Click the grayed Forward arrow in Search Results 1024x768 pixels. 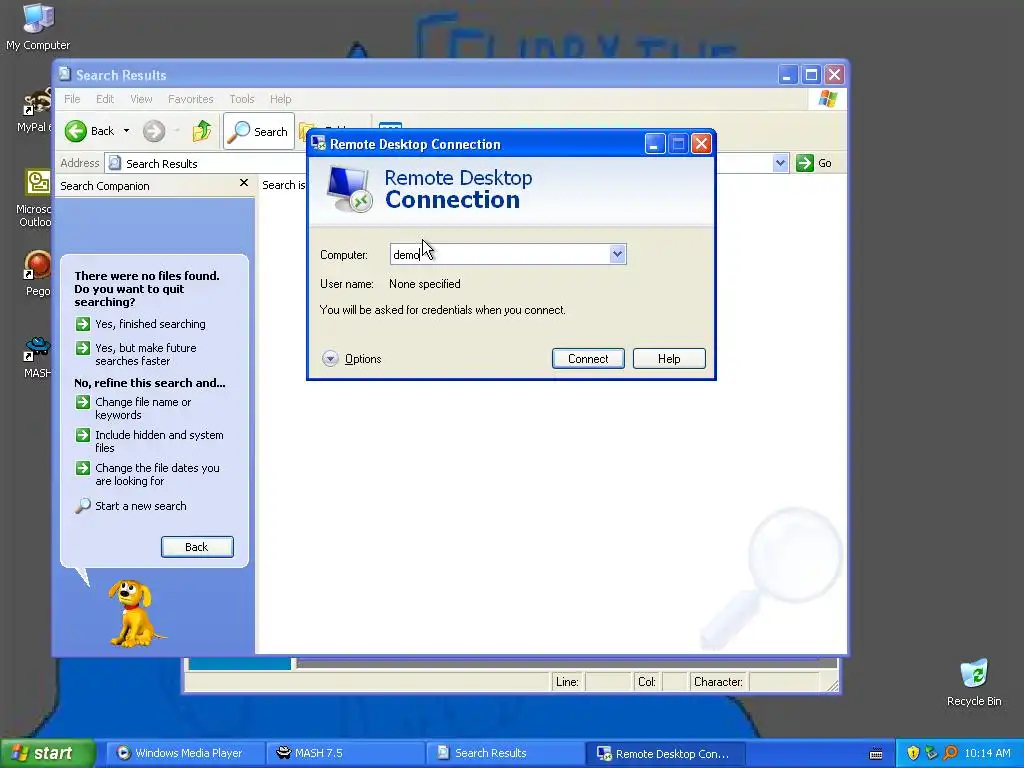(154, 131)
